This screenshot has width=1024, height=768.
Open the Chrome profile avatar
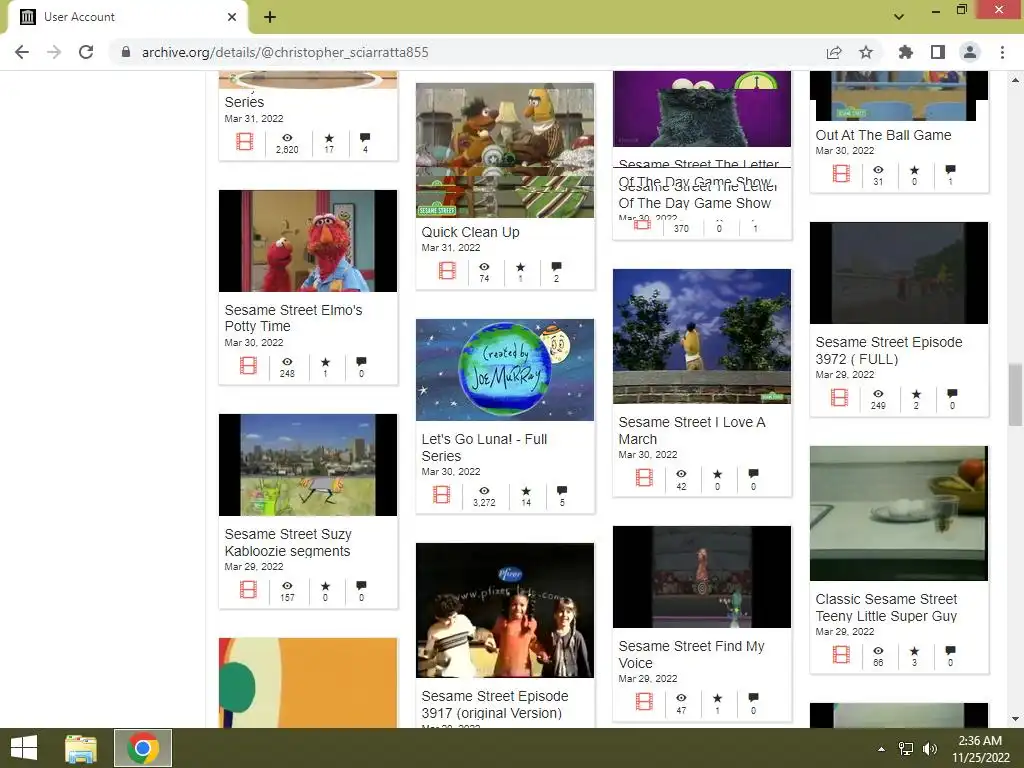tap(970, 52)
